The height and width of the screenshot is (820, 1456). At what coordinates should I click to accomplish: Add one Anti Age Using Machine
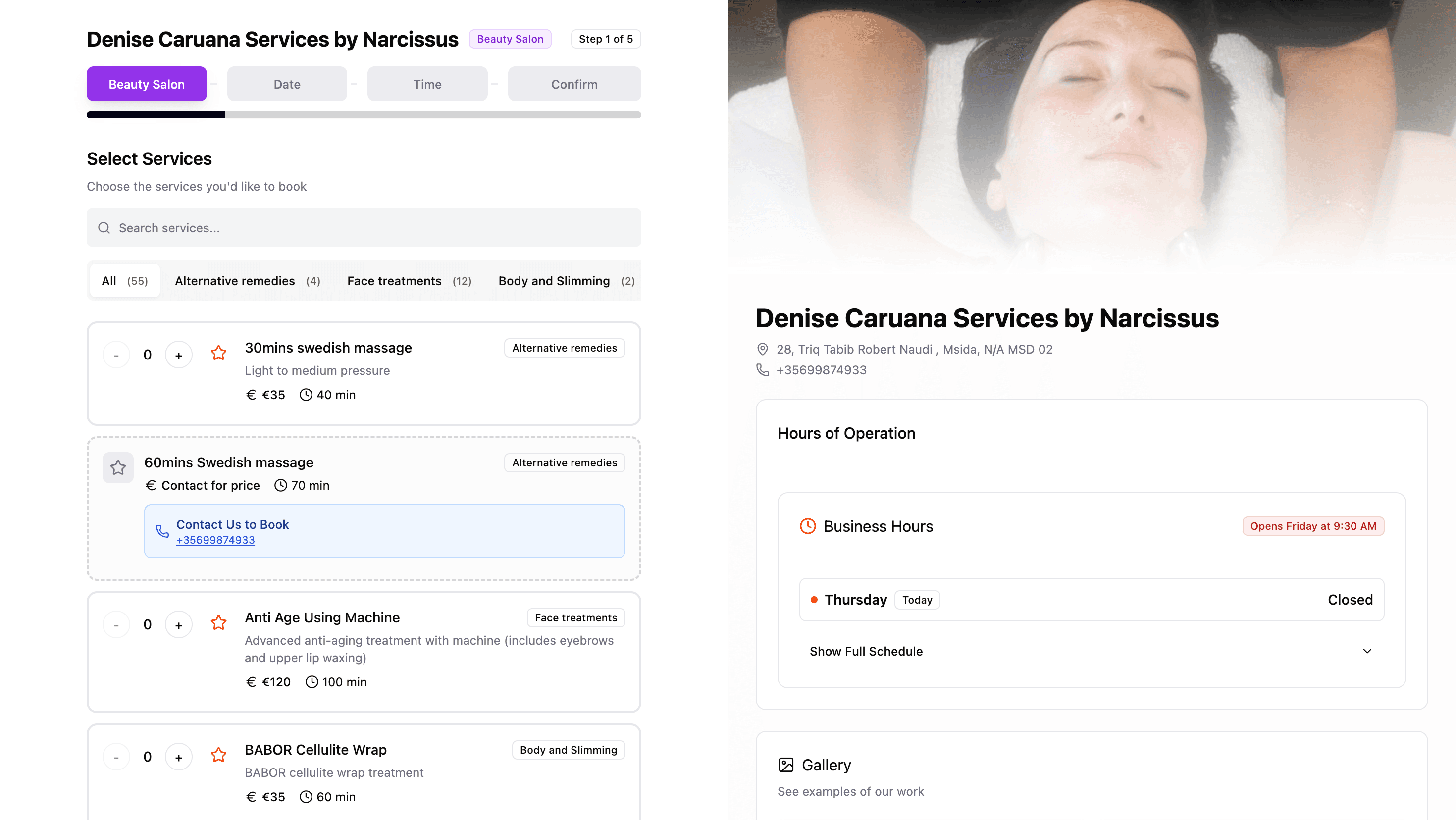[179, 625]
